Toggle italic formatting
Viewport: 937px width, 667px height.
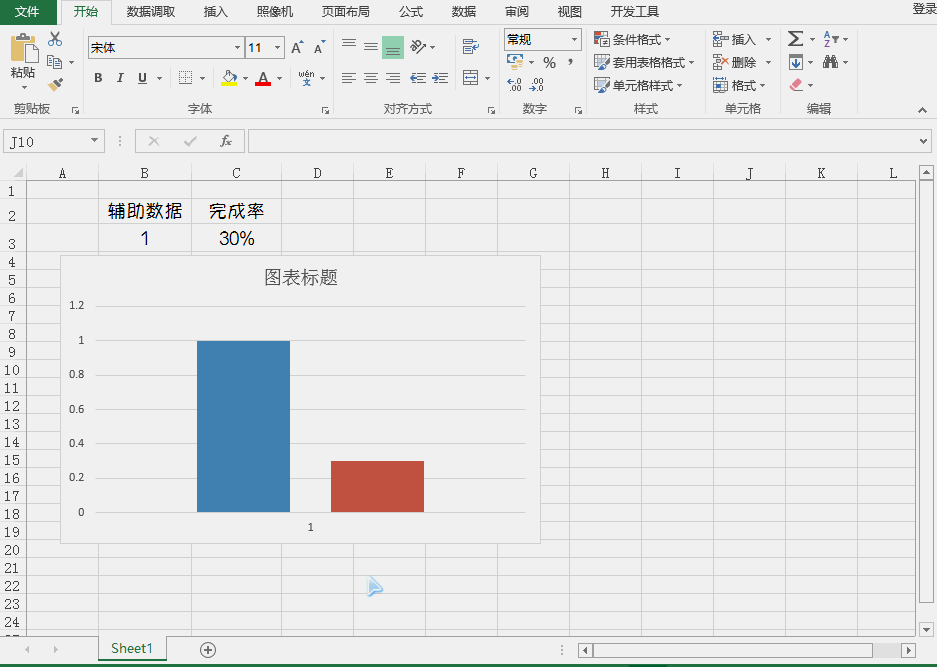pos(119,77)
